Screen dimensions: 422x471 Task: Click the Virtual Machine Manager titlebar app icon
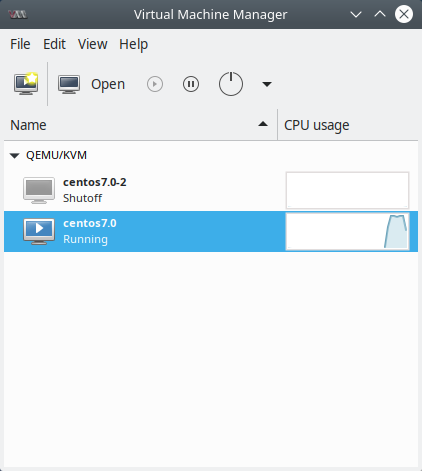coord(18,15)
